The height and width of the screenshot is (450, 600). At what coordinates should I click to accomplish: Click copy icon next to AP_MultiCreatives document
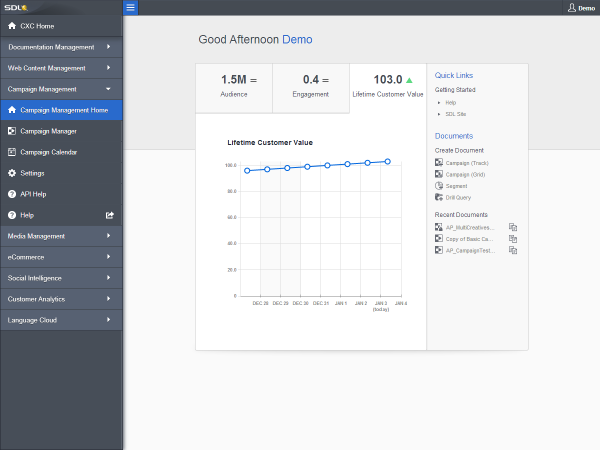(x=513, y=228)
